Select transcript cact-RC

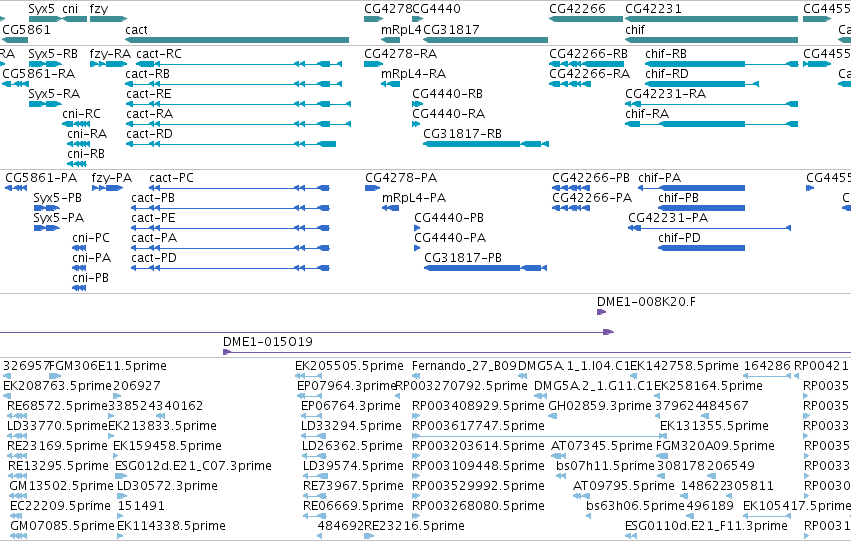(239, 64)
